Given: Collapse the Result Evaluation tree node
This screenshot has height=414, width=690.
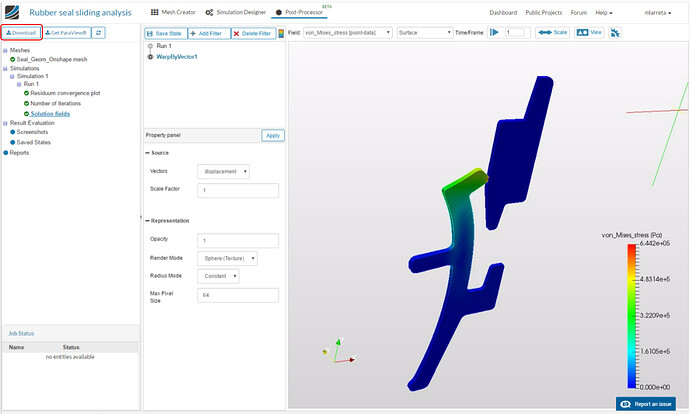Looking at the screenshot, I should tap(5, 123).
